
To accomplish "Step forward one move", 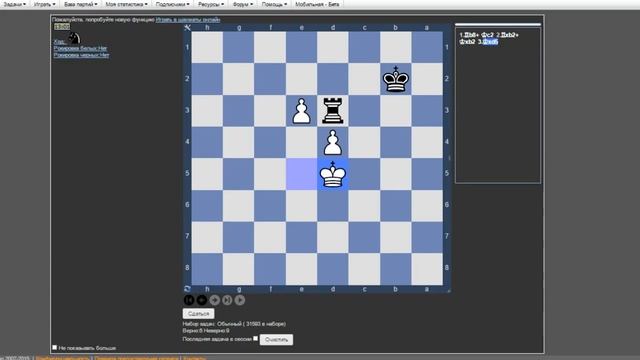I will click(215, 300).
